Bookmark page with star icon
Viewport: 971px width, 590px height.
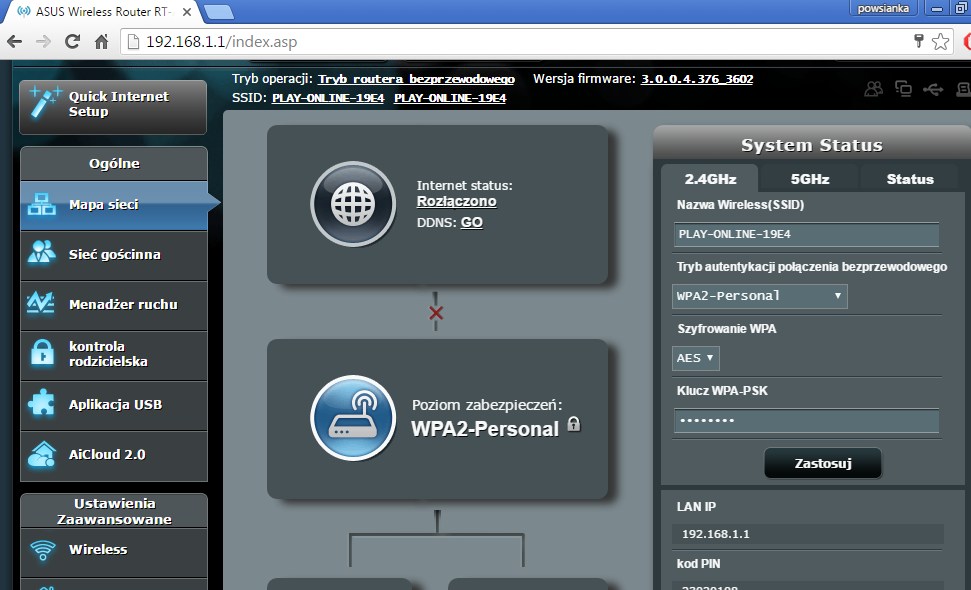(940, 42)
